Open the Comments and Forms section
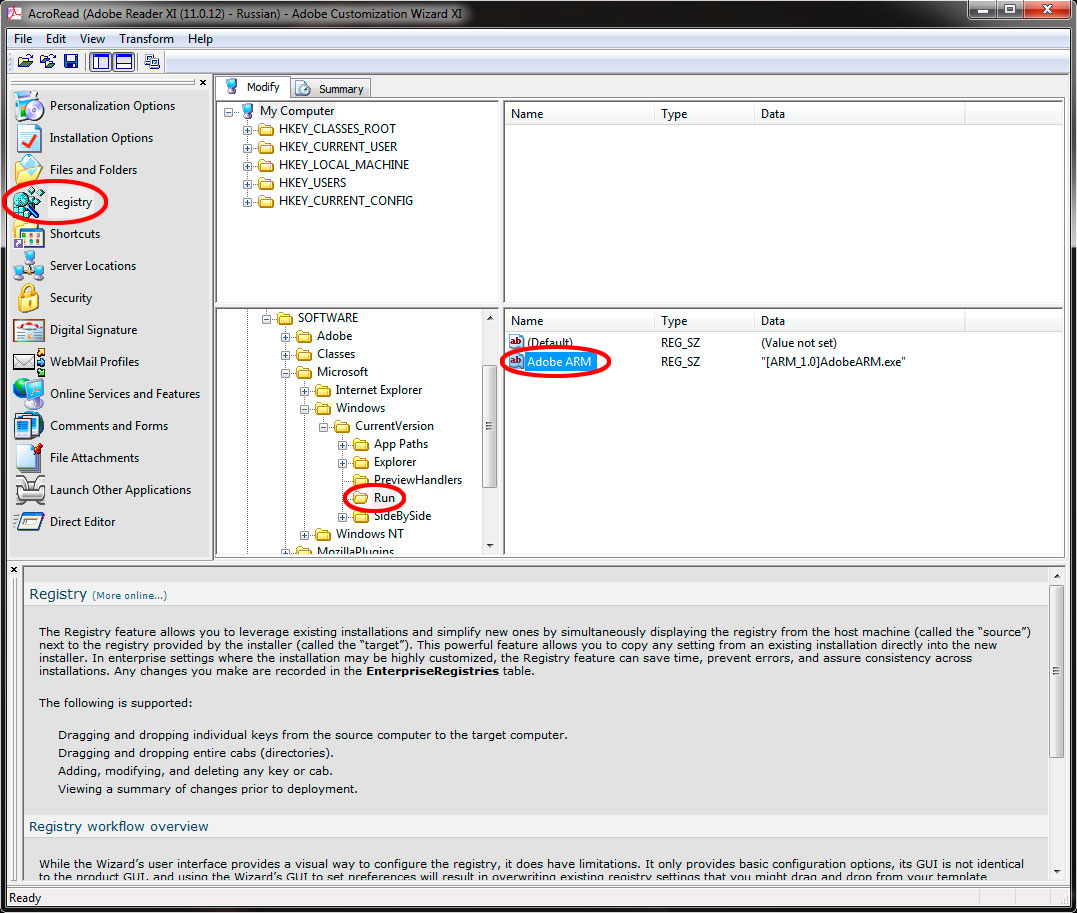This screenshot has width=1077, height=913. click(109, 426)
